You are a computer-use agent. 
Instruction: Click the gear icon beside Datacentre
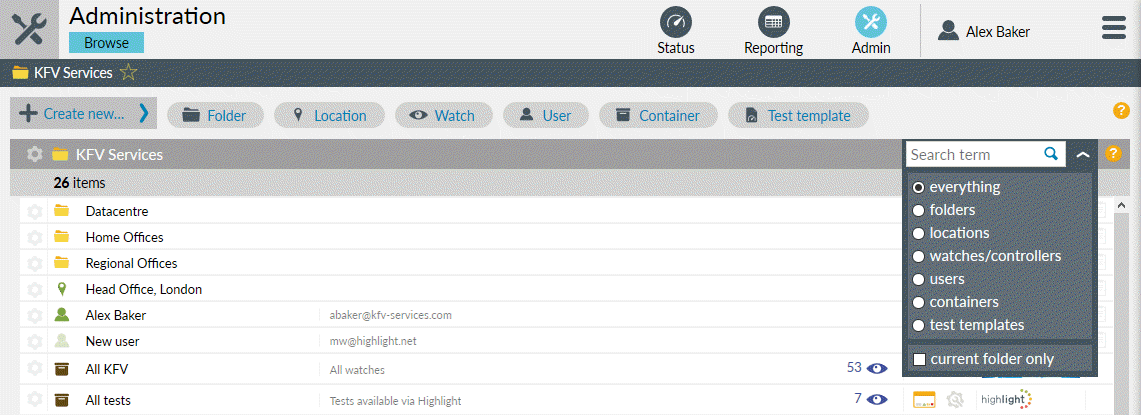(x=35, y=211)
